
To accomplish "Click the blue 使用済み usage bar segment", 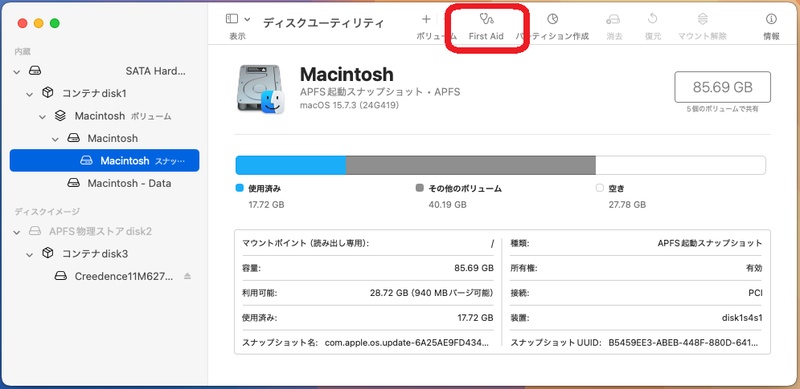I will 291,165.
